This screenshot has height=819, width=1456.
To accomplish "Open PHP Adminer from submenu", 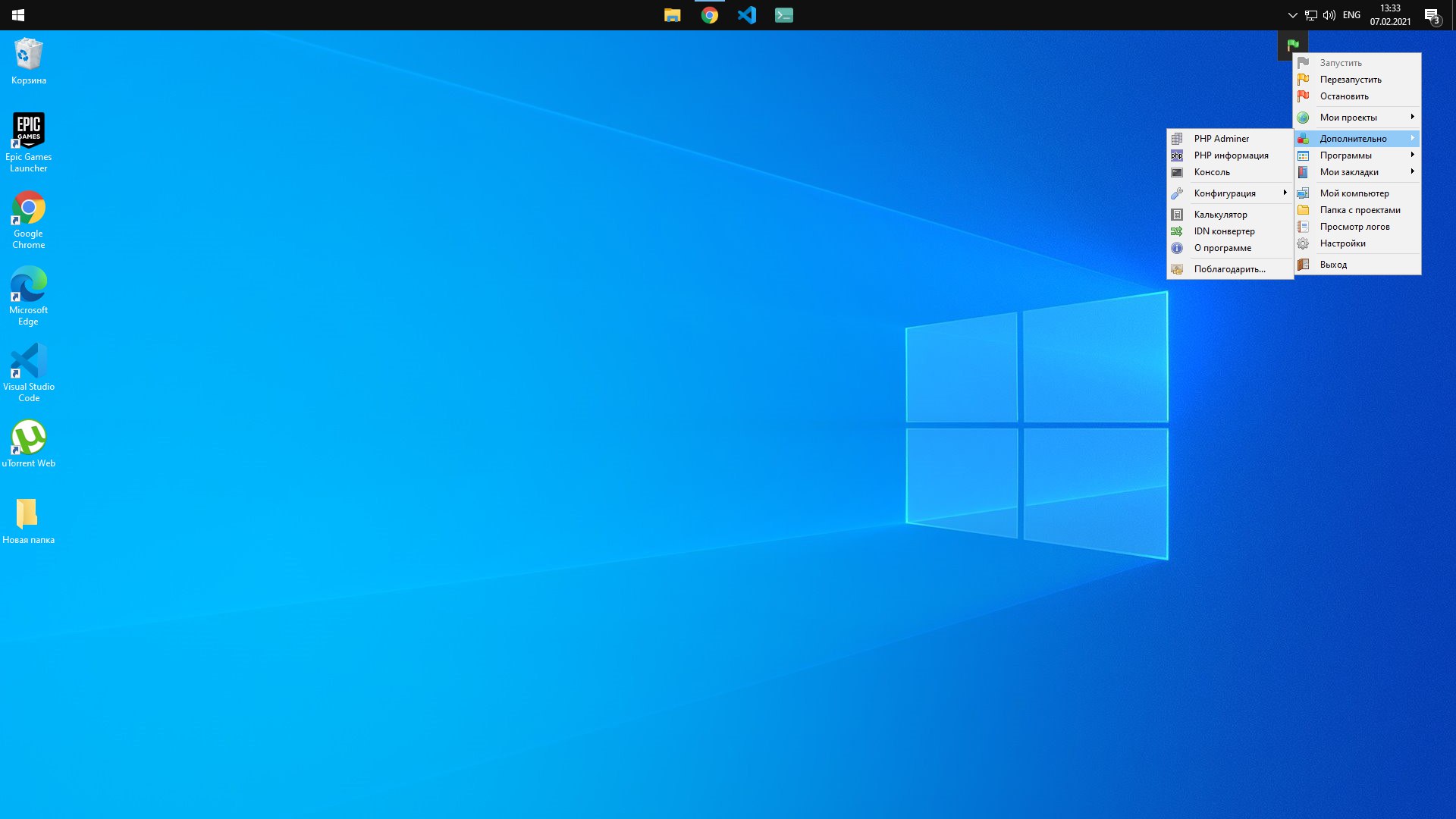I will point(1221,139).
